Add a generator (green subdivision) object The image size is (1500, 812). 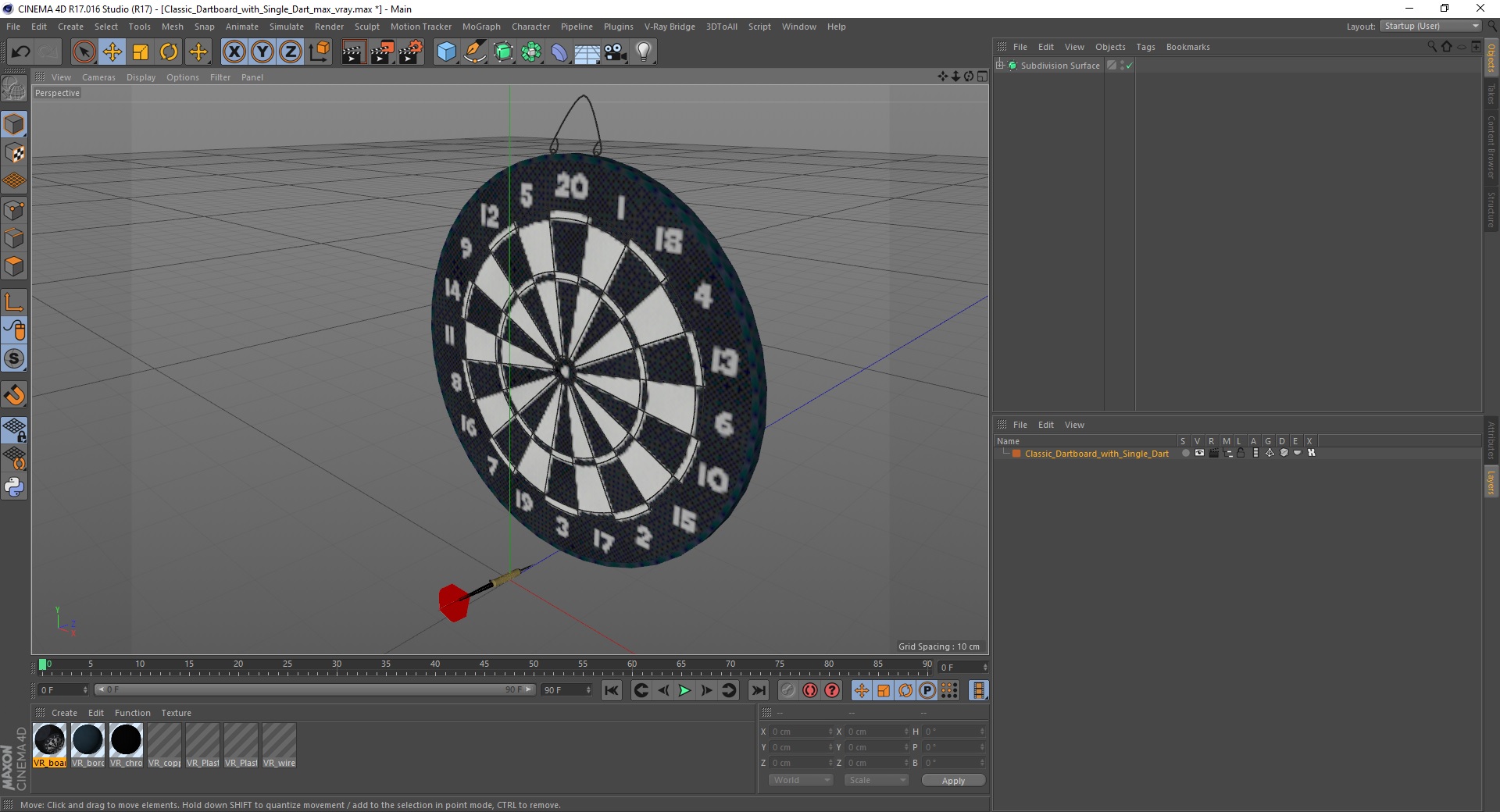504,52
